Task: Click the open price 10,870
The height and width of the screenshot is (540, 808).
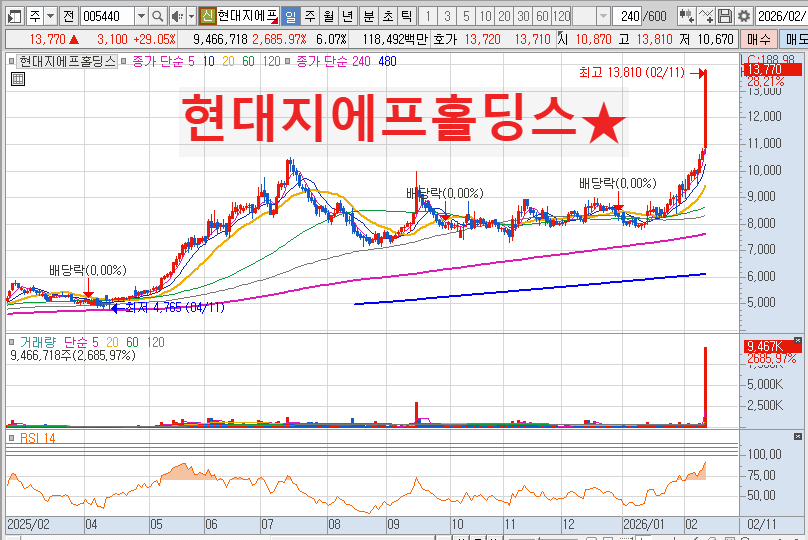Action: 593,39
